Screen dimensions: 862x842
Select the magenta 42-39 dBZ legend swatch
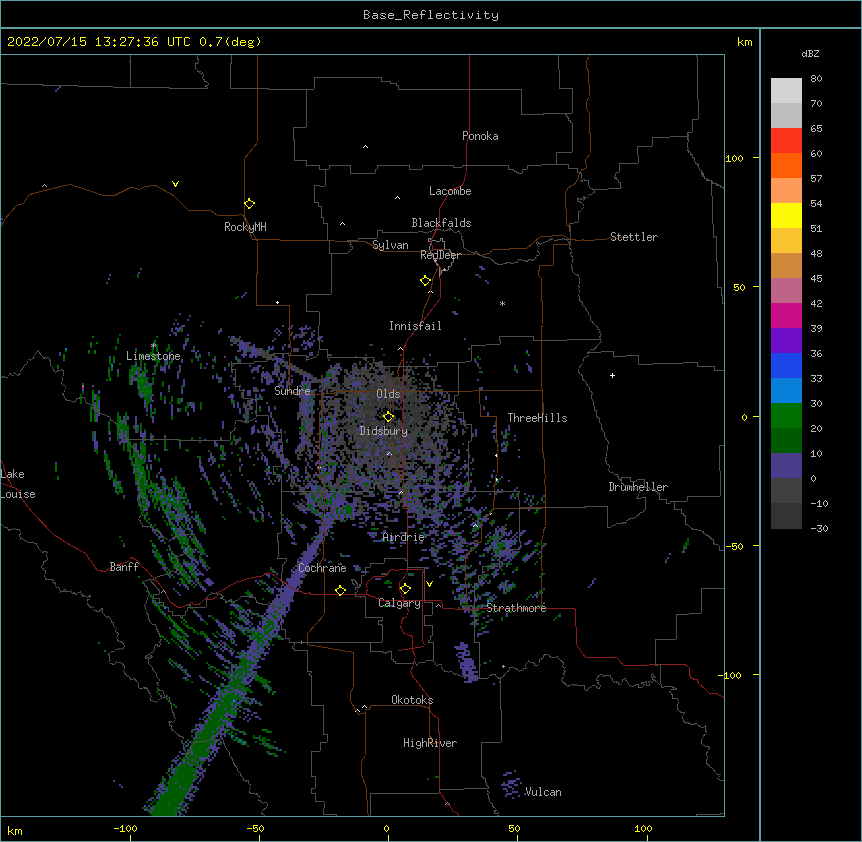[x=786, y=315]
